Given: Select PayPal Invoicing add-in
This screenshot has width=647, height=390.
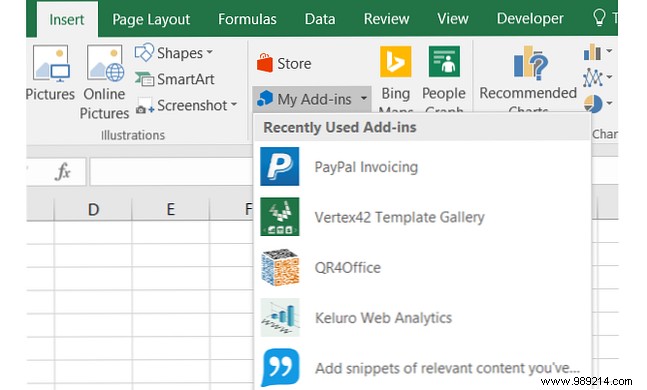Looking at the screenshot, I should tap(423, 167).
